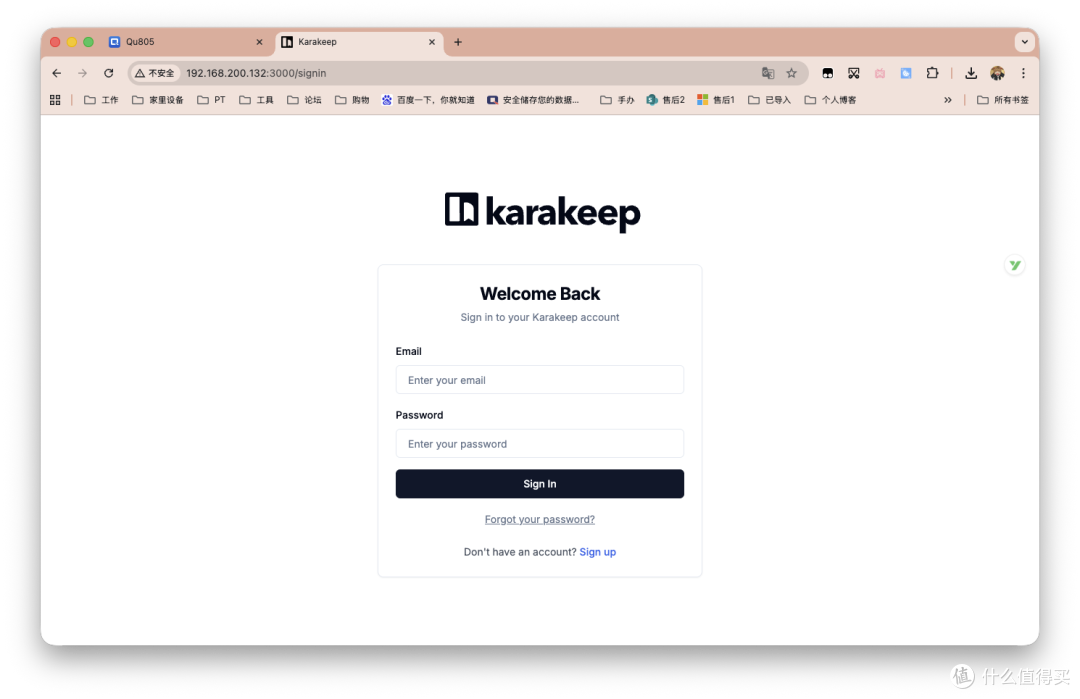The width and height of the screenshot is (1080, 699).
Task: Click the translate page icon in address bar
Action: coord(768,73)
